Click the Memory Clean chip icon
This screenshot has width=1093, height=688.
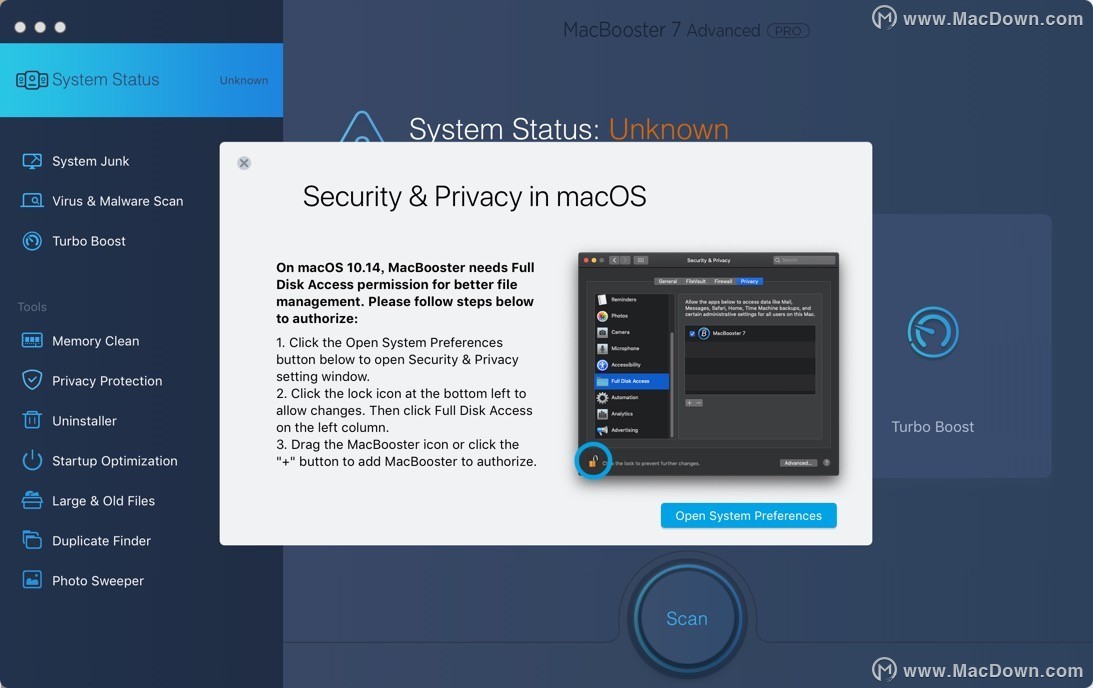point(32,341)
